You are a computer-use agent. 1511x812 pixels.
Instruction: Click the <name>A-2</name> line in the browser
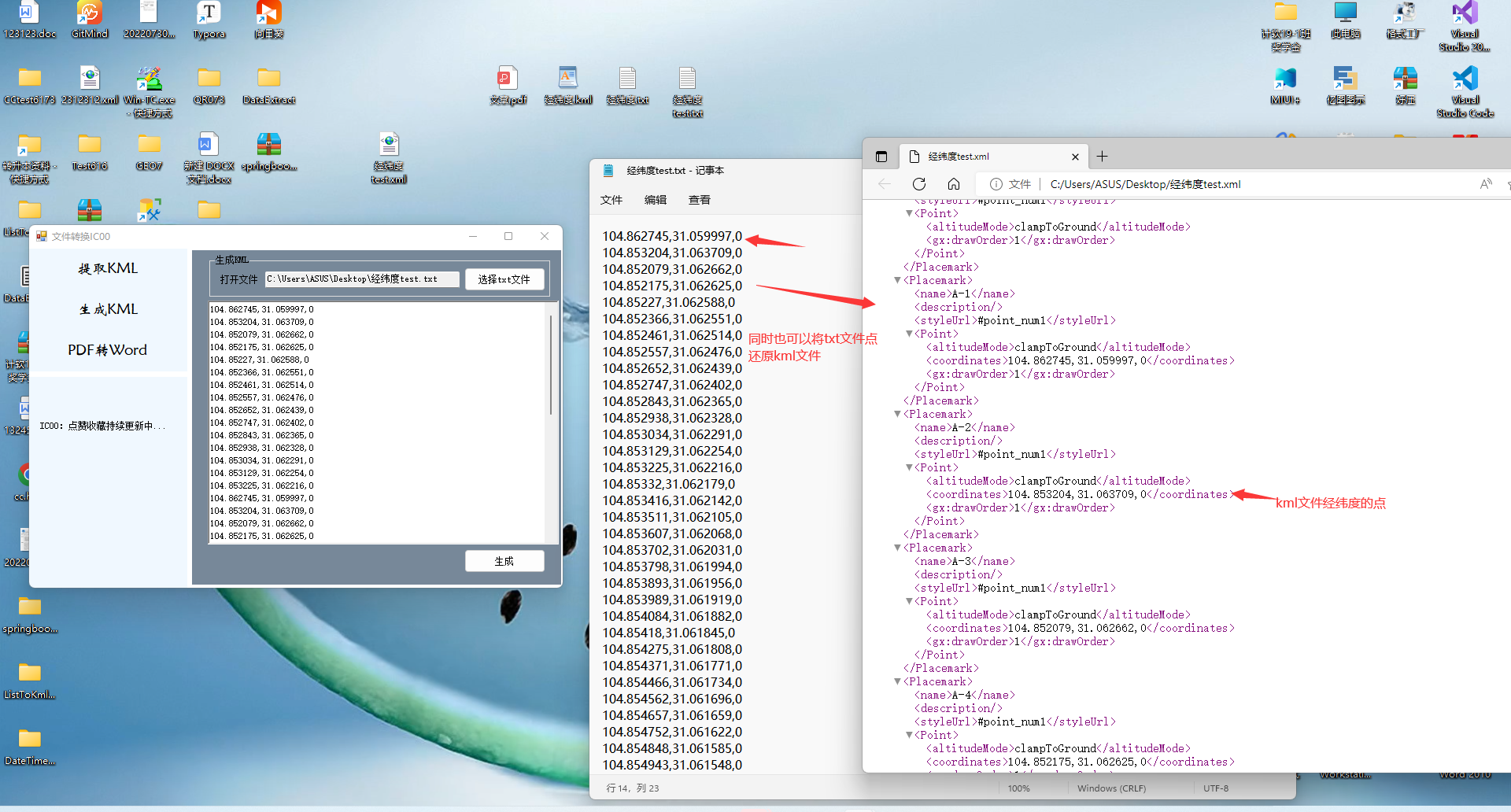(965, 427)
